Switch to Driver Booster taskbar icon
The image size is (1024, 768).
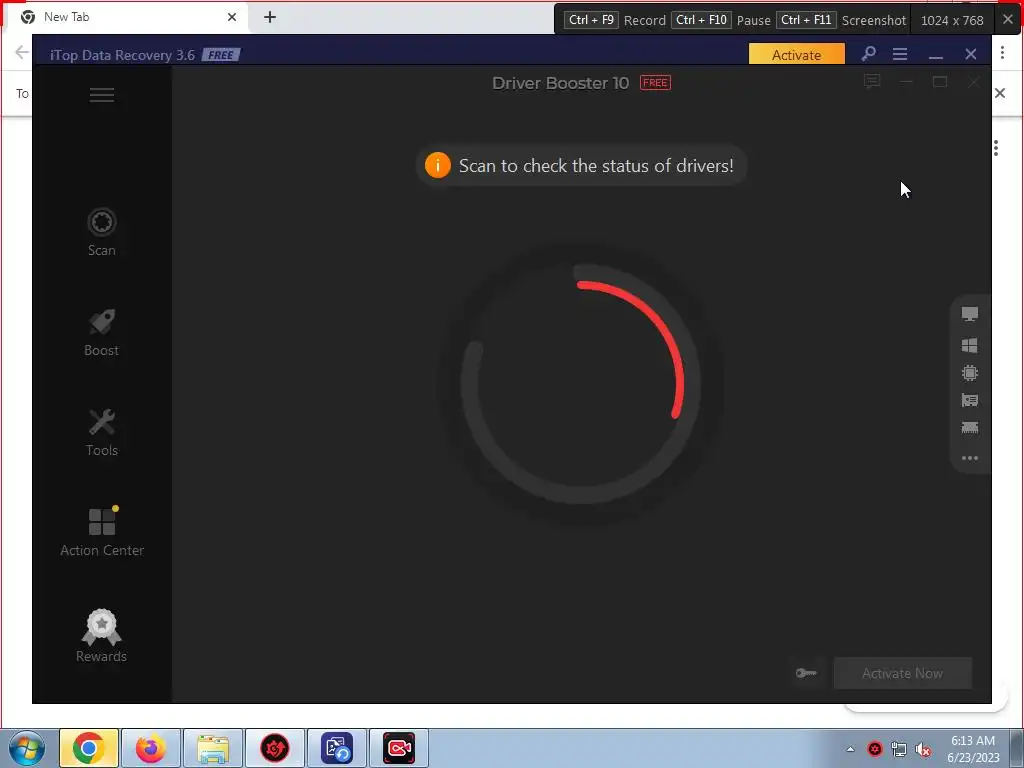(x=275, y=748)
